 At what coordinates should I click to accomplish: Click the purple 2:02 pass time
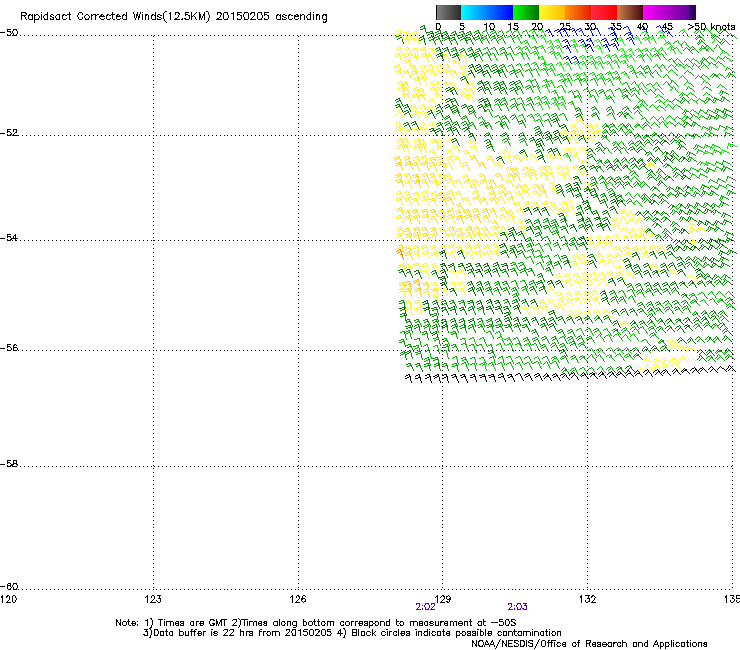coord(425,607)
